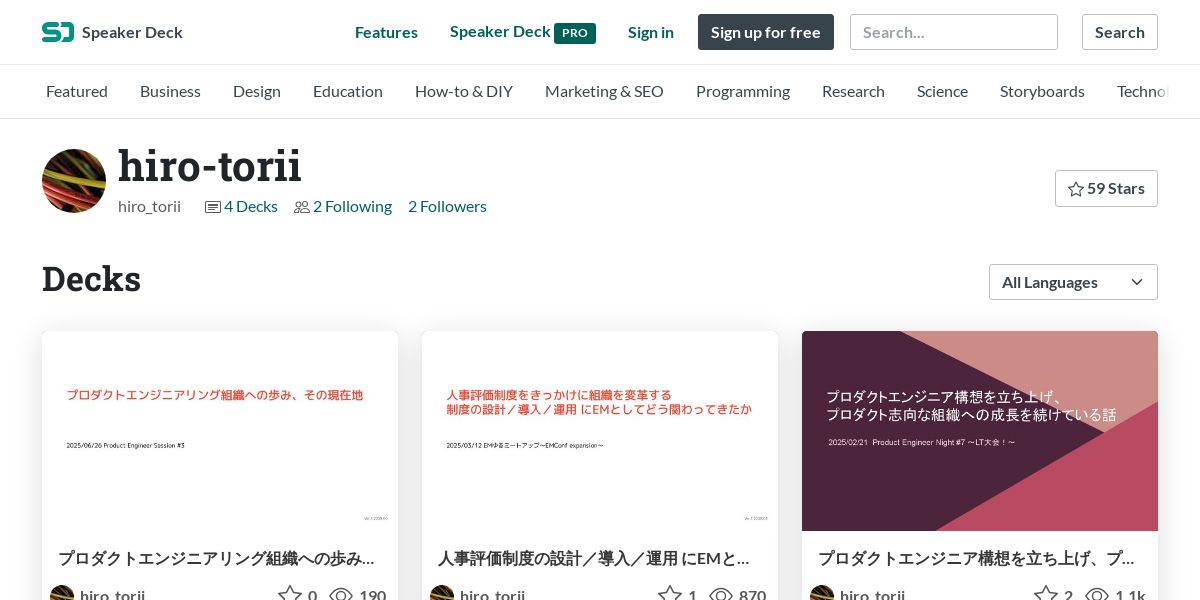Viewport: 1200px width, 600px height.
Task: Open the All Languages dropdown
Action: click(x=1073, y=282)
